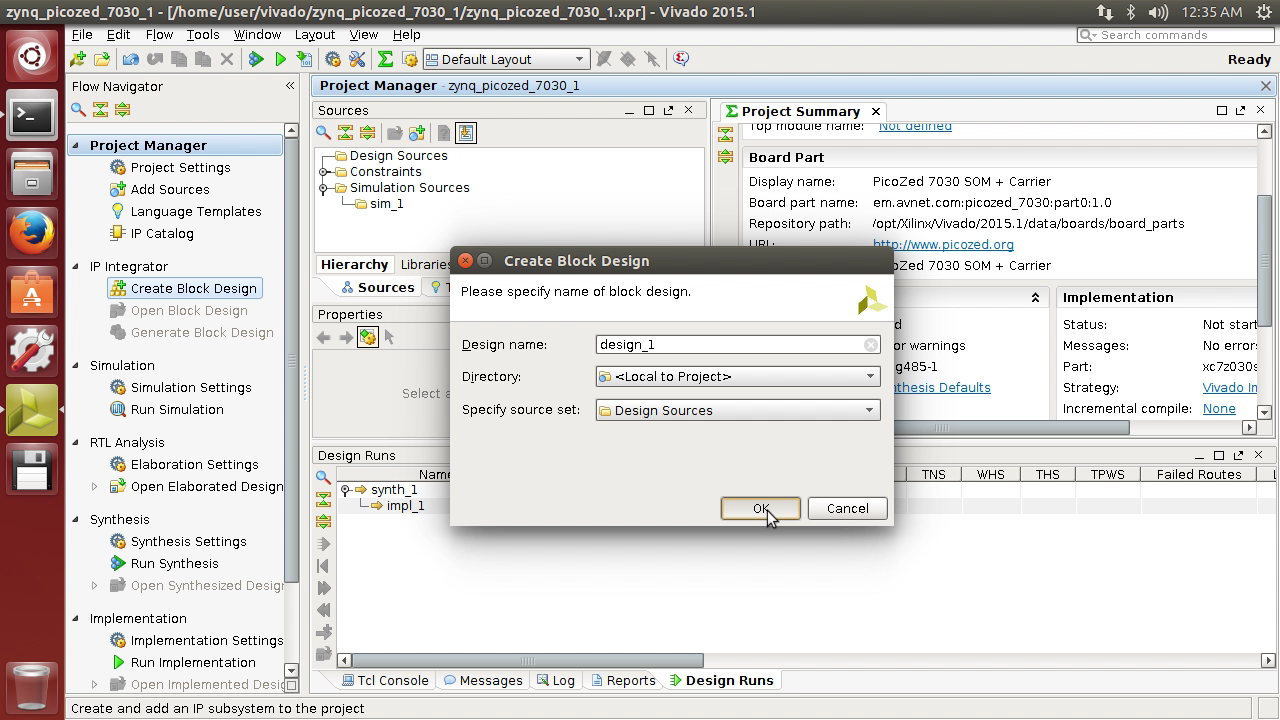
Task: Collapse the Flow Navigator panel with double chevron
Action: coord(290,86)
